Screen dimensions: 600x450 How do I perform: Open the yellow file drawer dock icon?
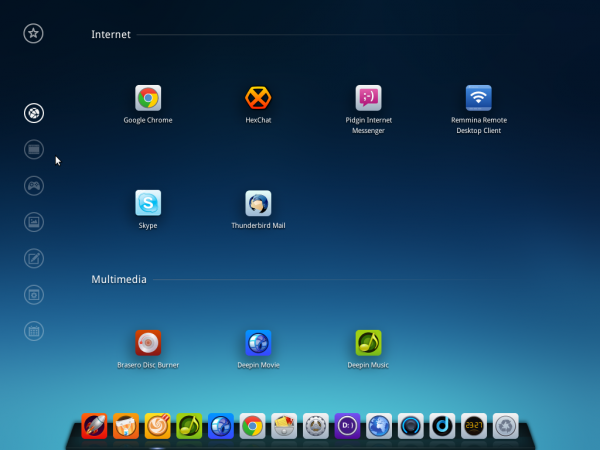click(x=284, y=426)
